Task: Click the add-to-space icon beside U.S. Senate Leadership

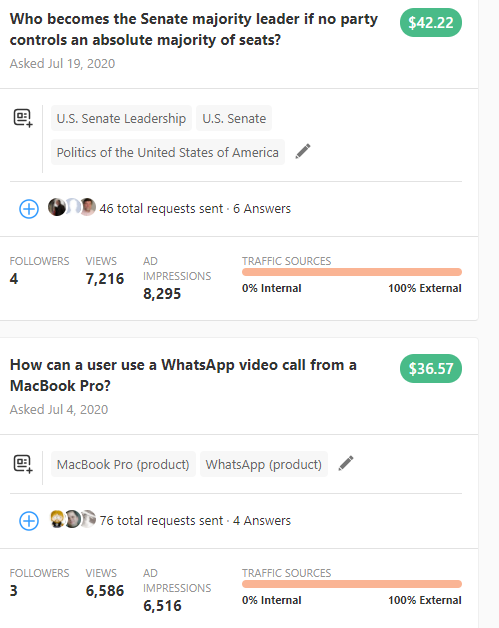Action: (23, 118)
